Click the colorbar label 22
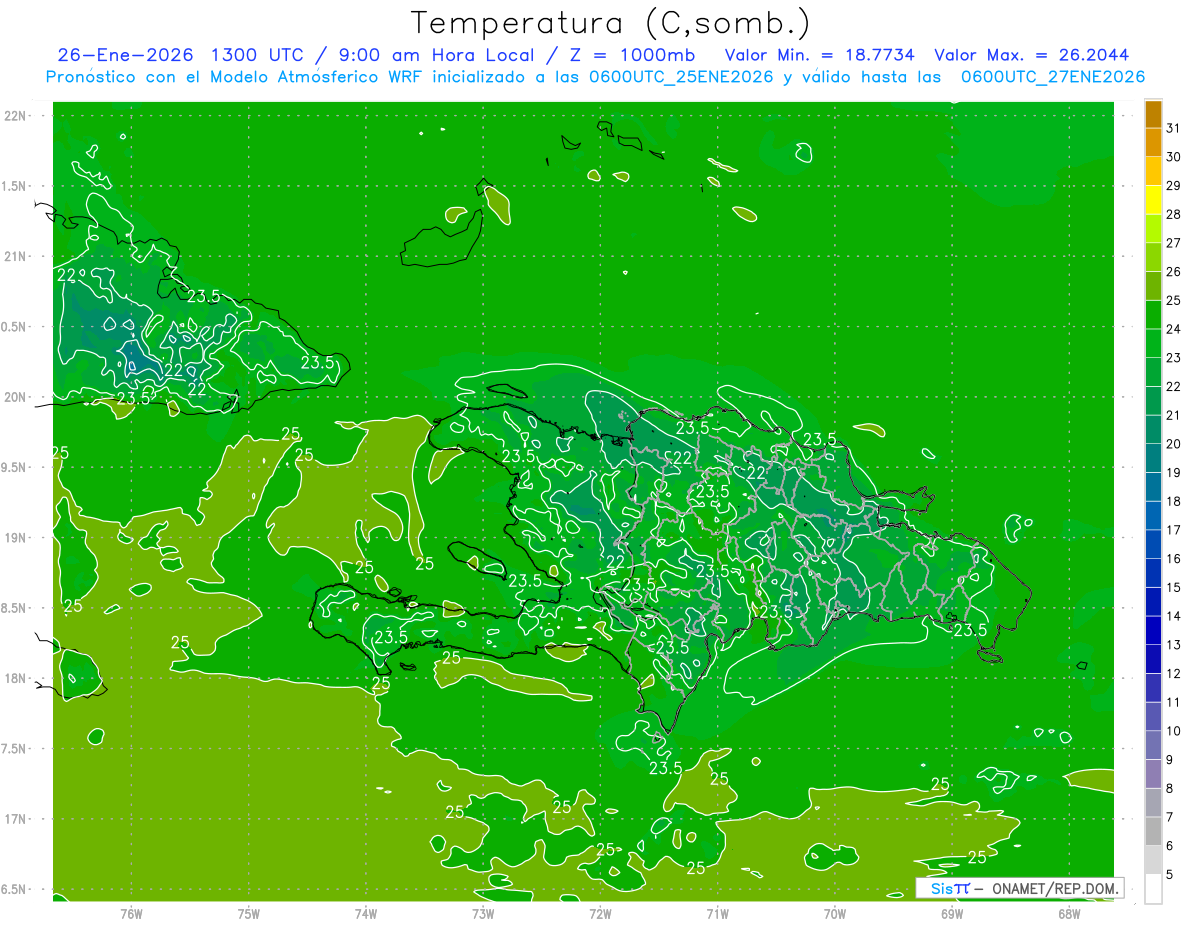This screenshot has width=1200, height=927. [1174, 386]
